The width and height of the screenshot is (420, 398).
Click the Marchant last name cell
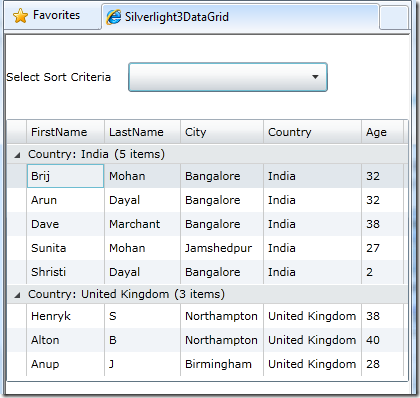142,224
